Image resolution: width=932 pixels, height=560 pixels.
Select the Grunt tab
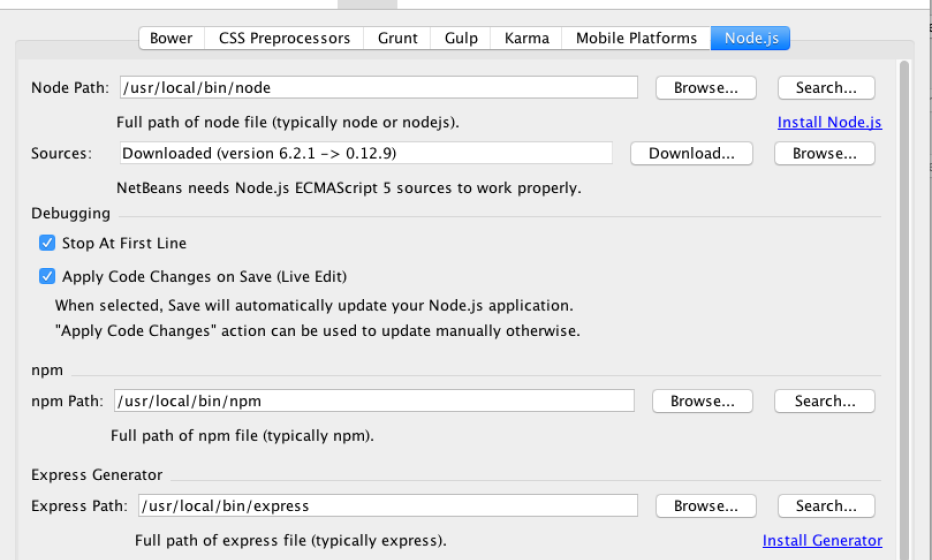point(398,38)
